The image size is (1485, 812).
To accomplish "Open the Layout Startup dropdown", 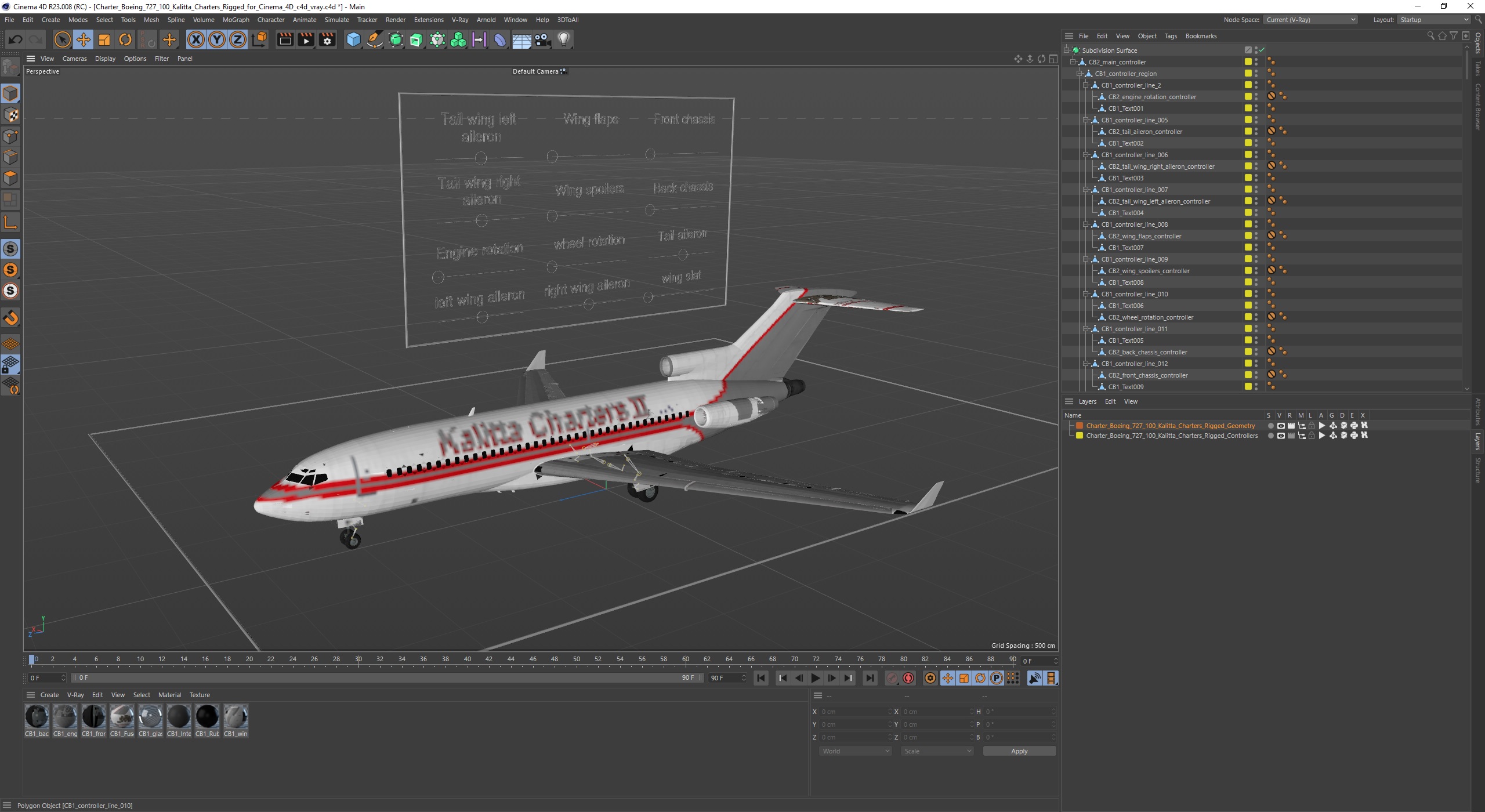I will pyautogui.click(x=1433, y=20).
